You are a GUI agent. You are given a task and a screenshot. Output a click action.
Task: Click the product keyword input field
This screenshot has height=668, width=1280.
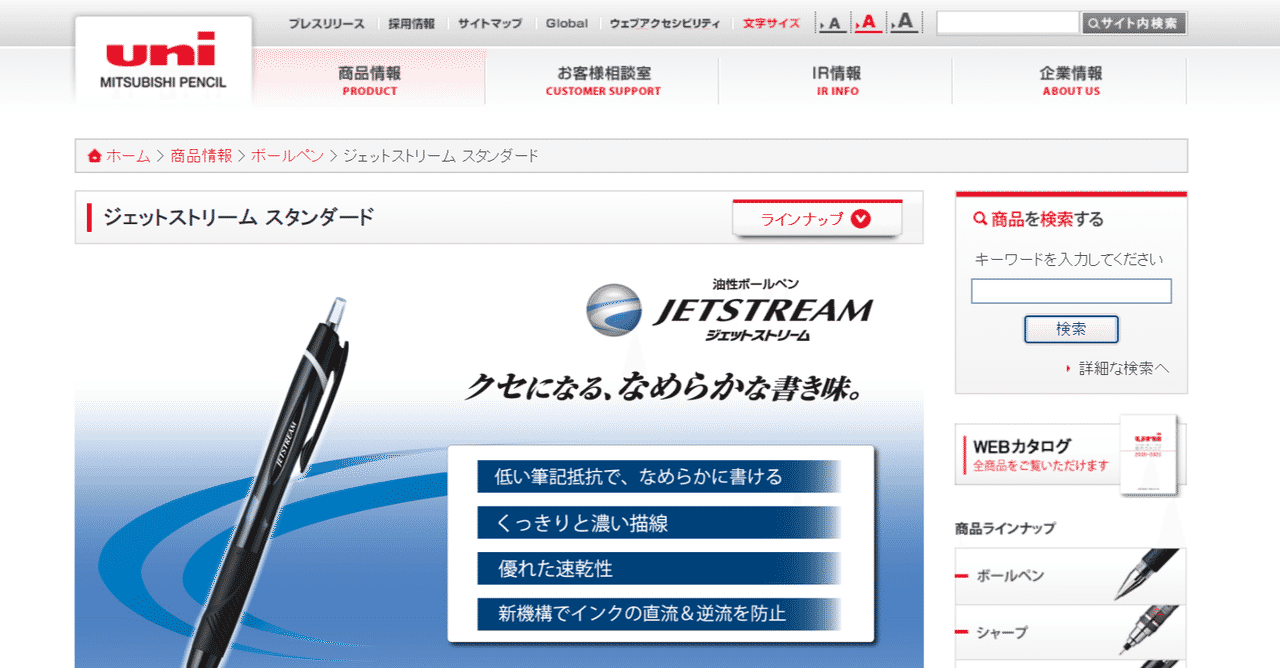[x=1071, y=291]
